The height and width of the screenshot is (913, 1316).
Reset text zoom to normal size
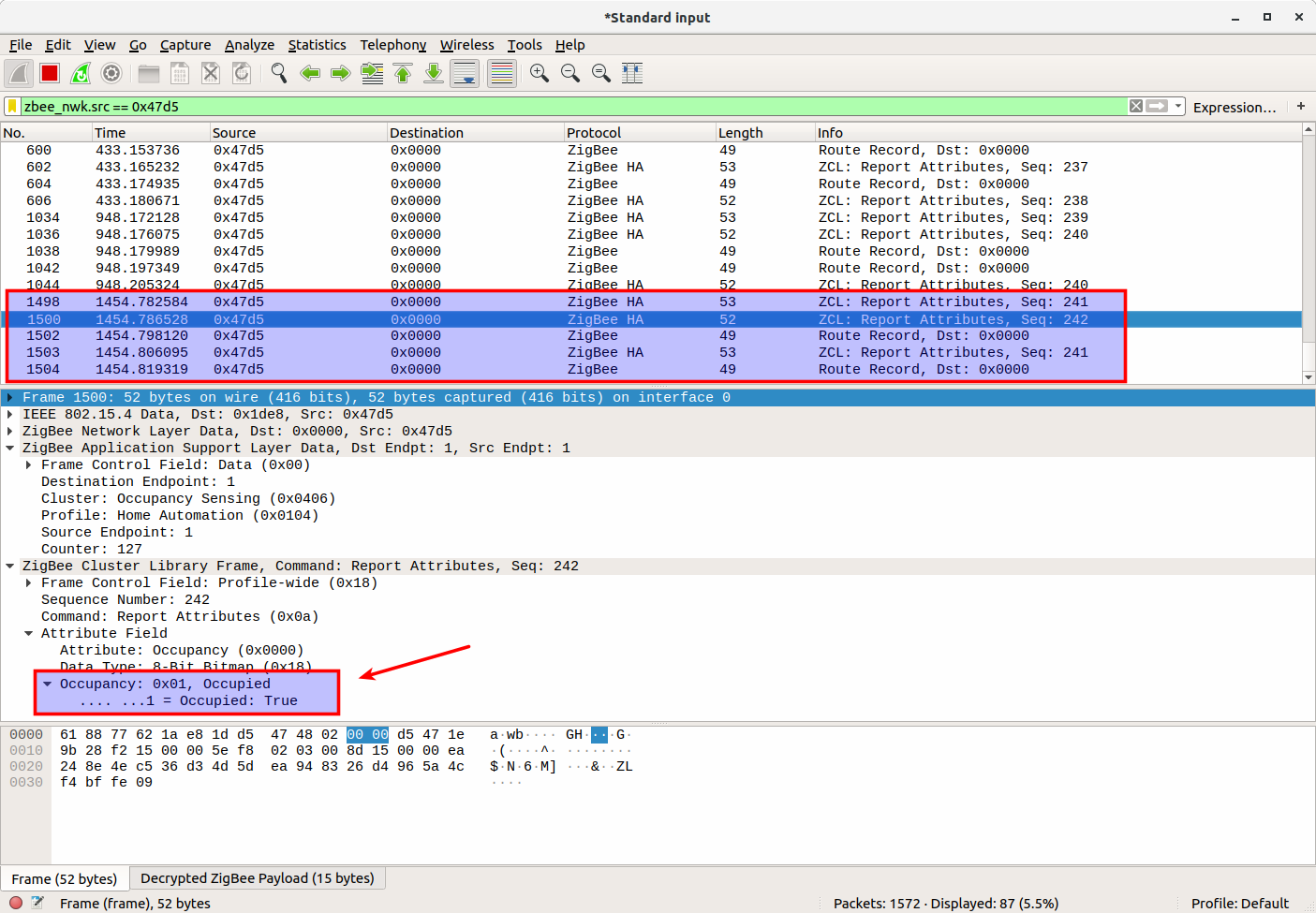(x=601, y=73)
